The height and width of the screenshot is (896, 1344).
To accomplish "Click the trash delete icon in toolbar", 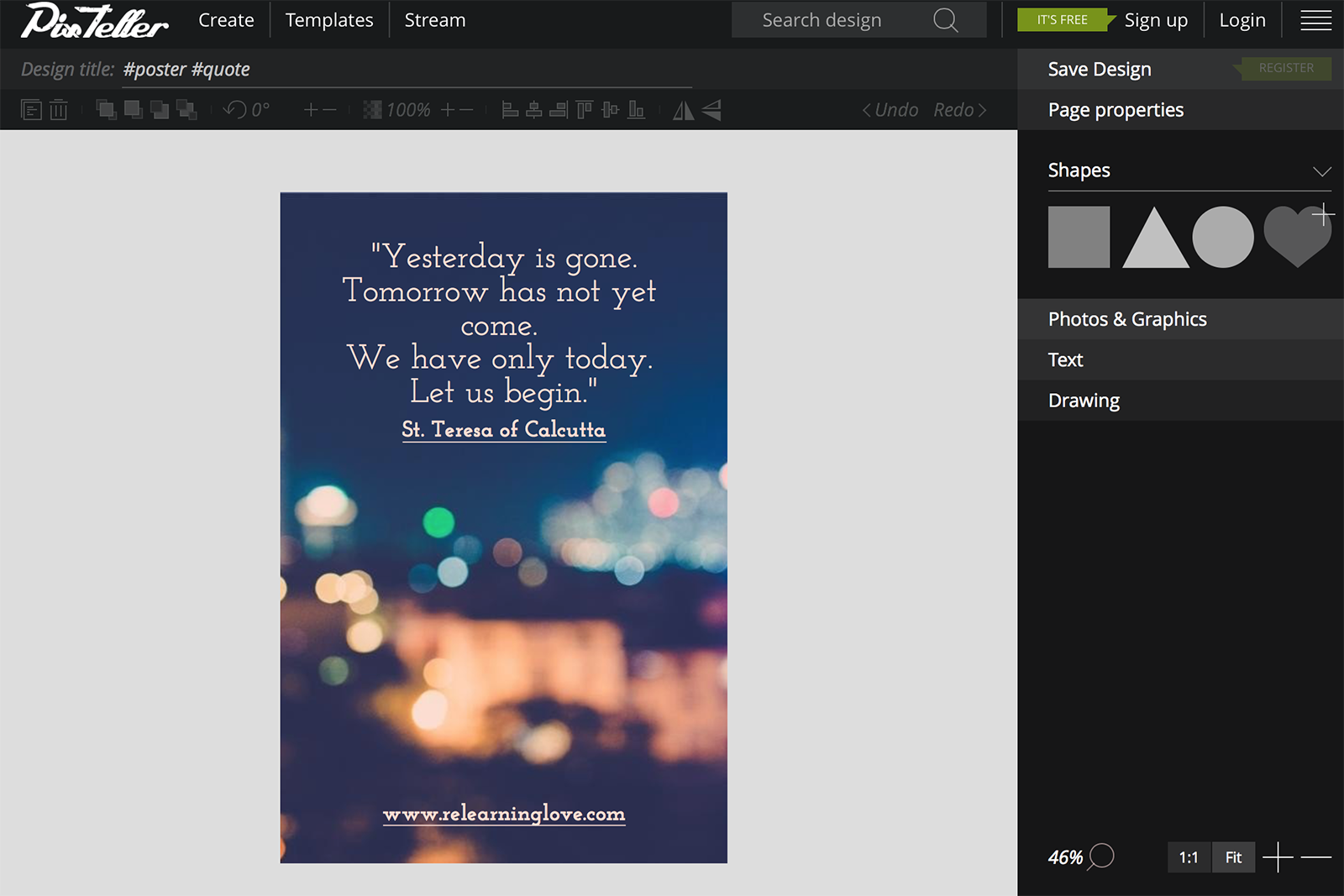I will coord(58,110).
